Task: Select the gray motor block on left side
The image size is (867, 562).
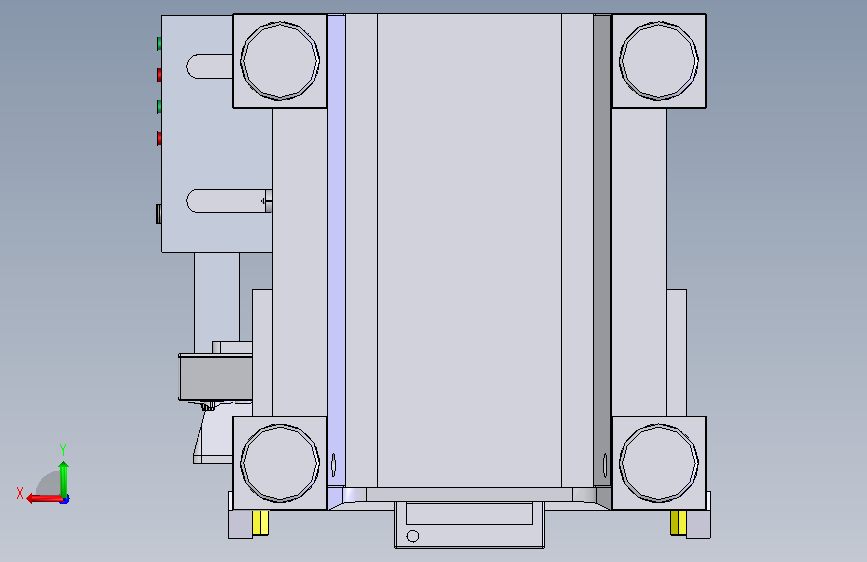Action: coord(216,378)
